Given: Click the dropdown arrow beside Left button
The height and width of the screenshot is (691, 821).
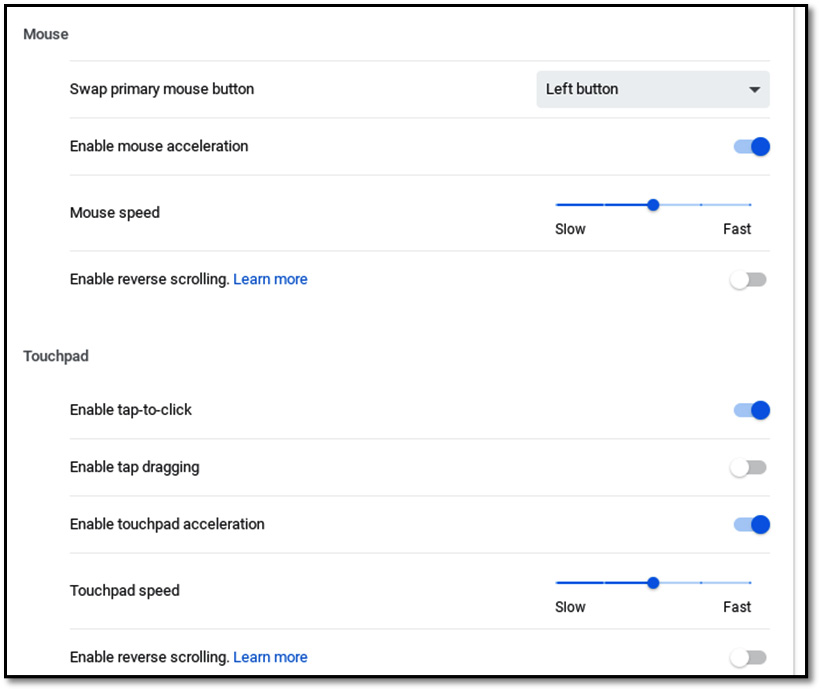Looking at the screenshot, I should (754, 90).
